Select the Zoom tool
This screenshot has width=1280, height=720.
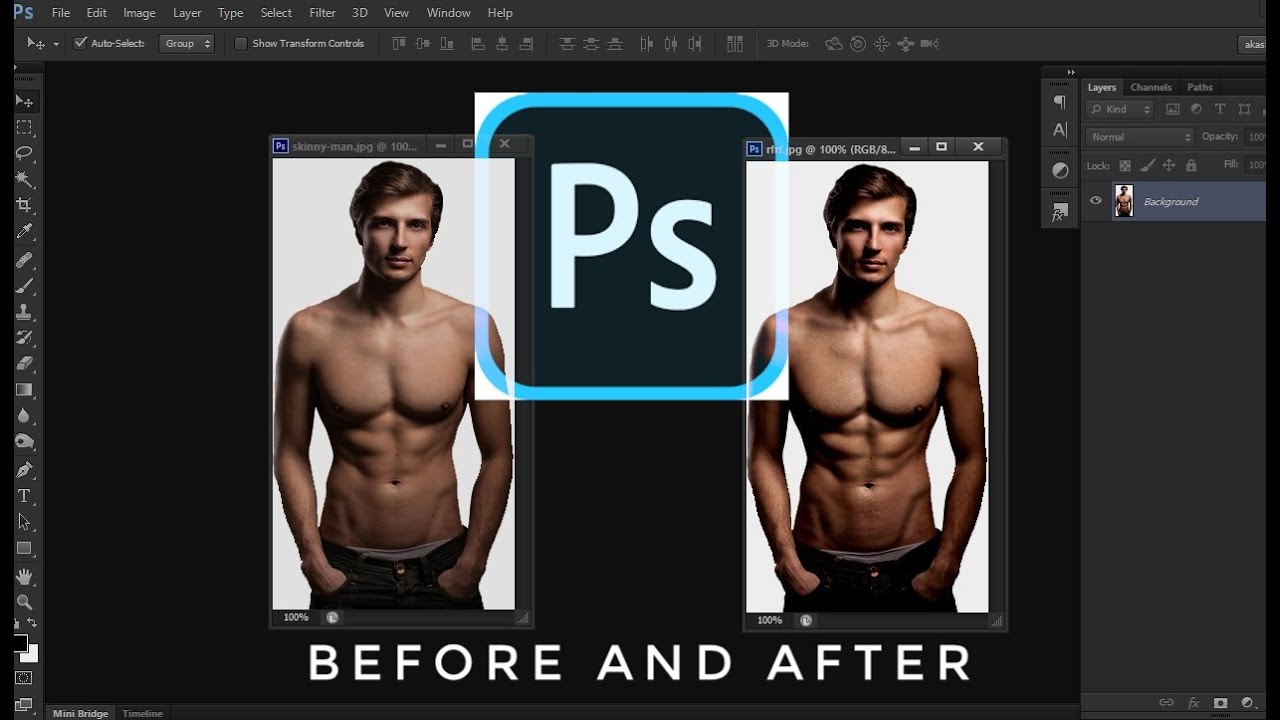coord(24,602)
